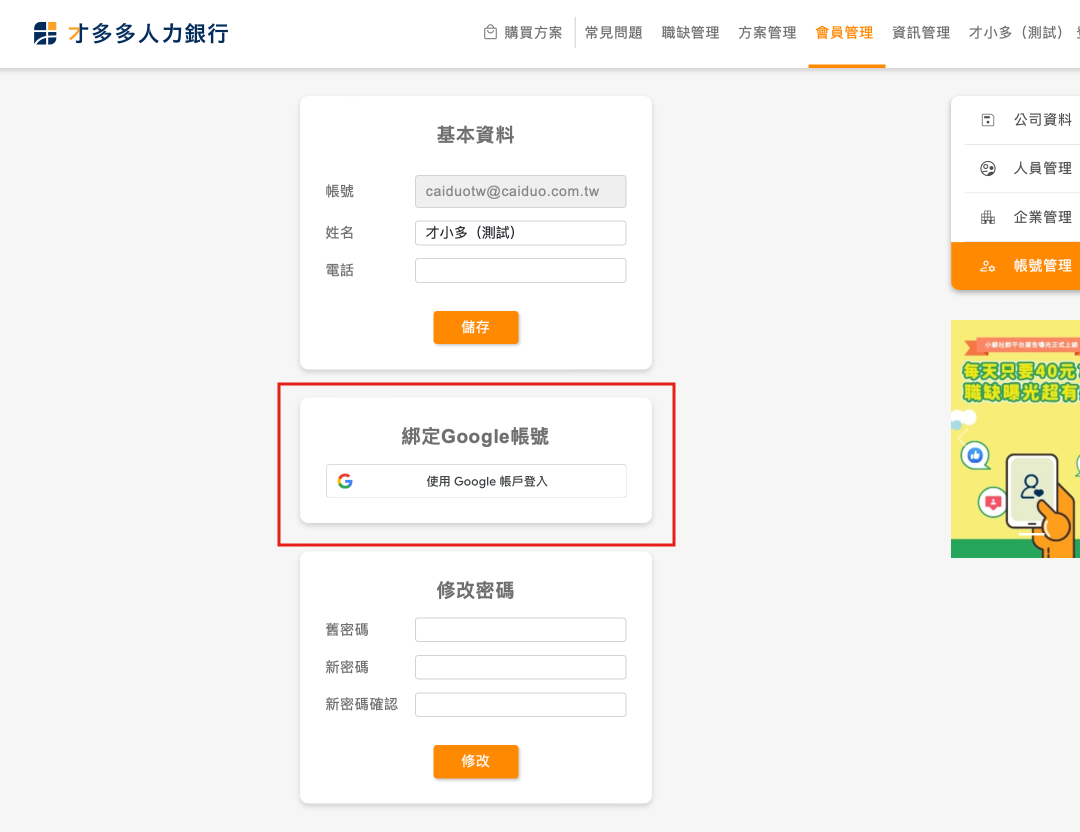Viewport: 1080px width, 832px height.
Task: Open the 資訊管理 navigation item
Action: [921, 33]
